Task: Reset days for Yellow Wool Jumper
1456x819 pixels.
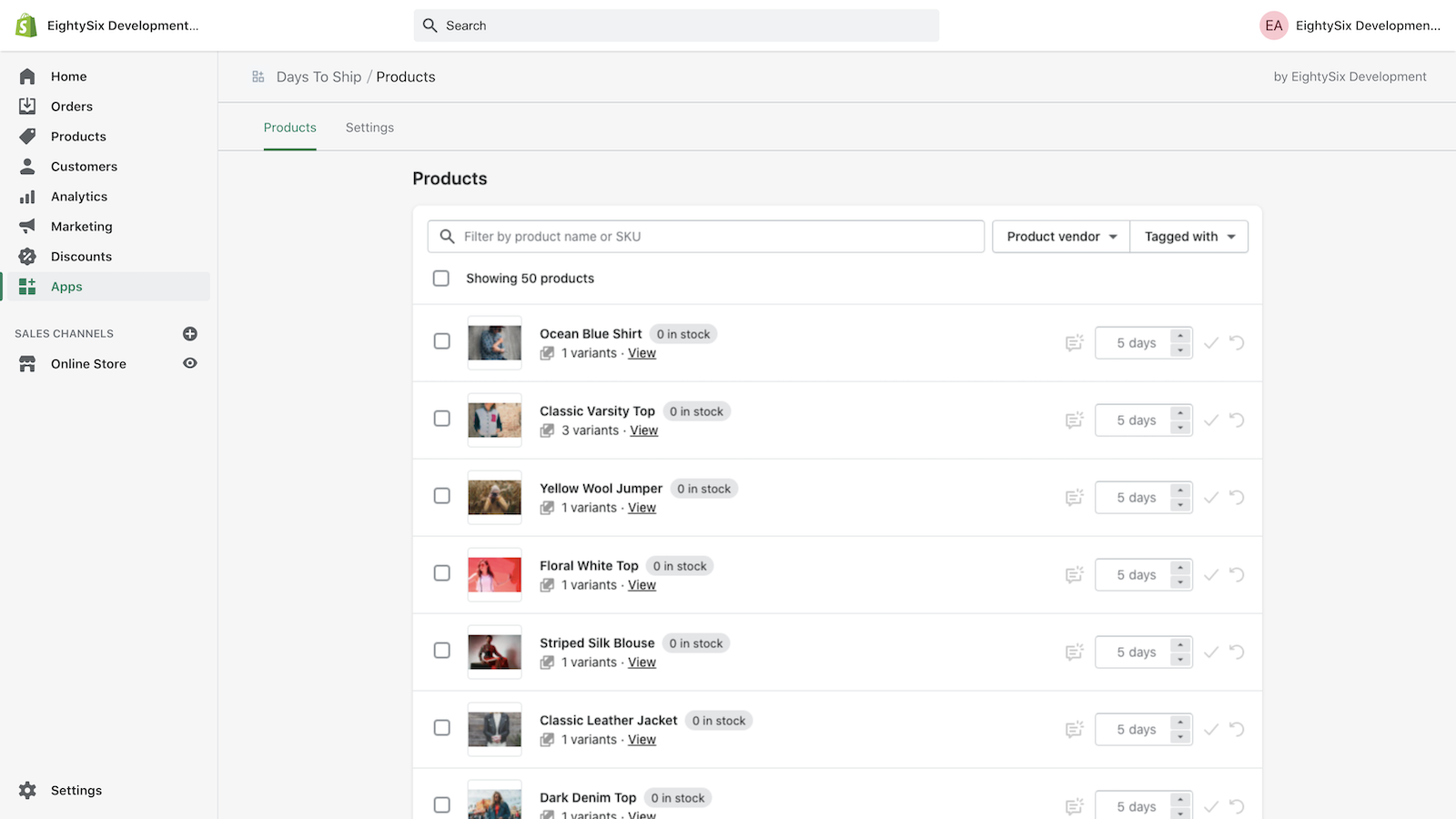Action: point(1237,498)
